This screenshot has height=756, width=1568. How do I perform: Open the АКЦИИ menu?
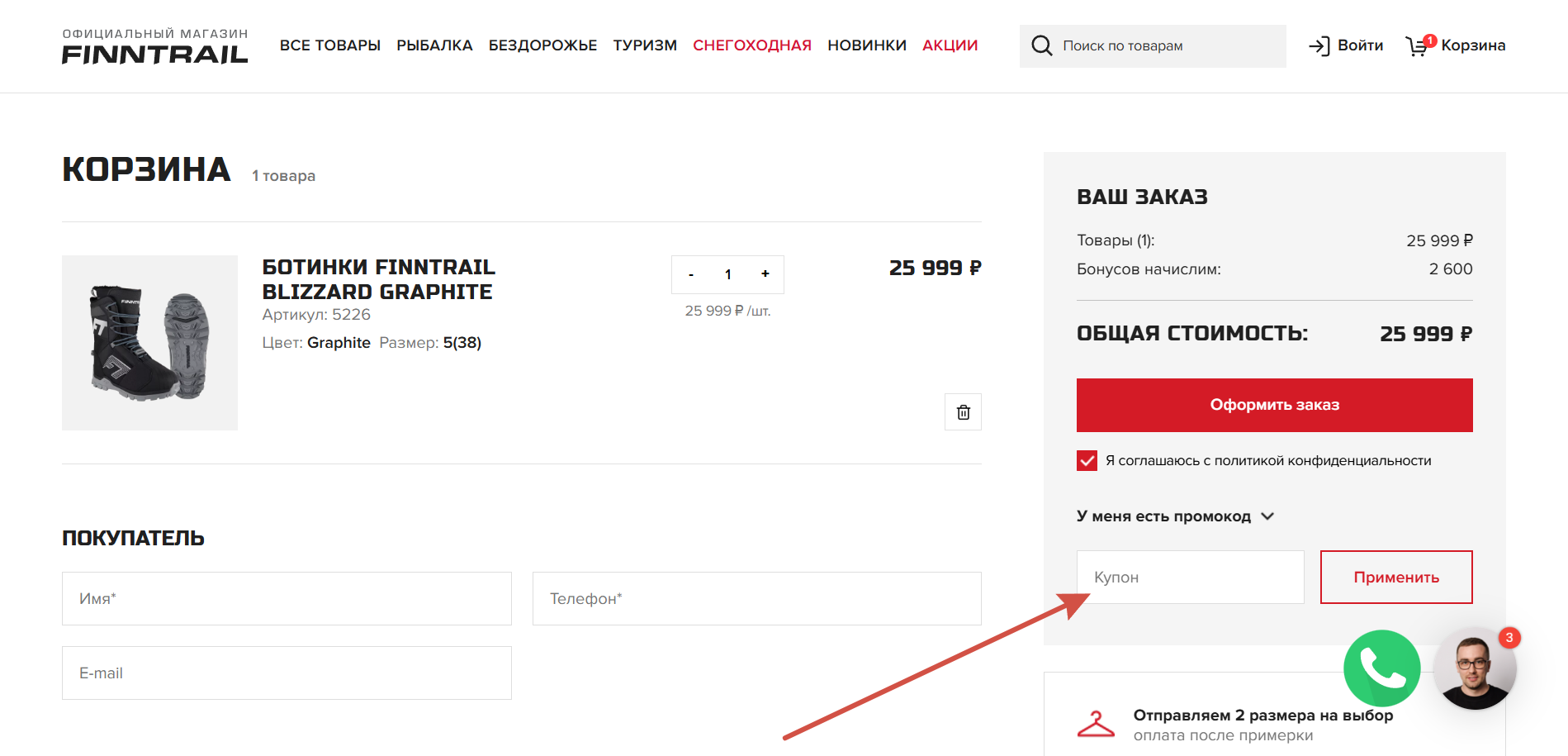[950, 45]
